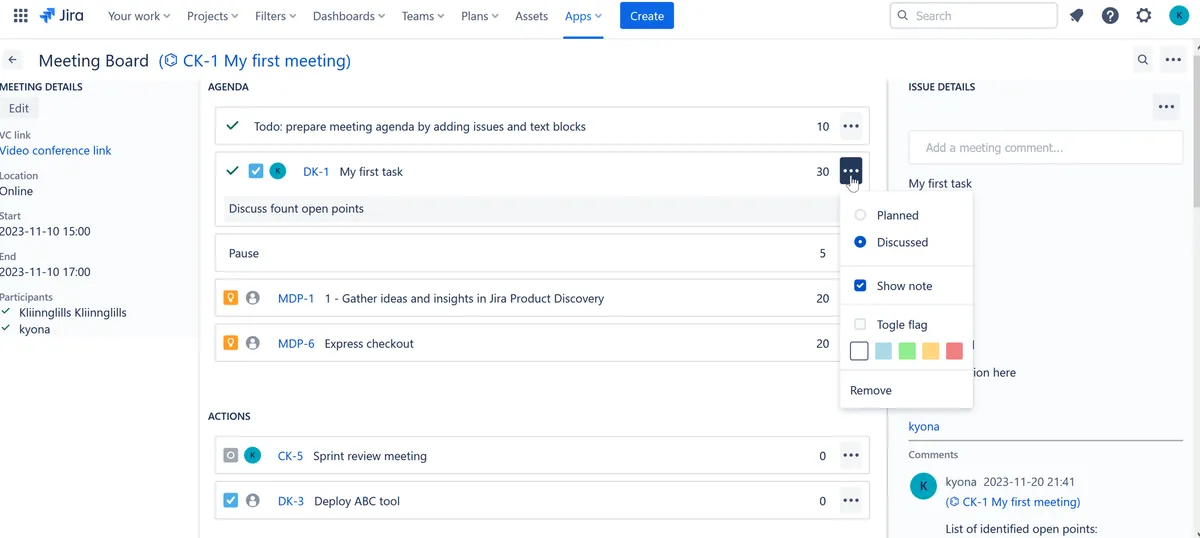Open the Video conference link

point(56,150)
